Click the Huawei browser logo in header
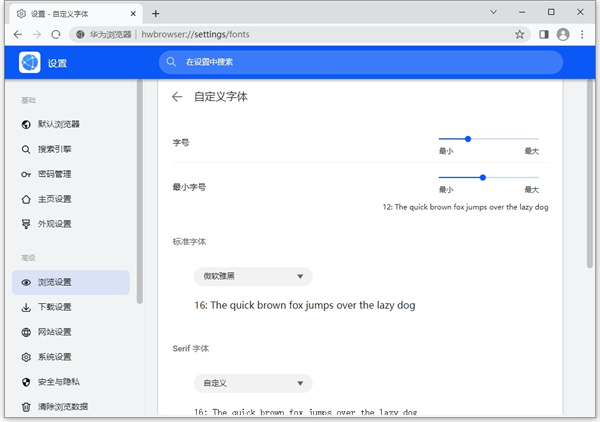This screenshot has width=600, height=422. pyautogui.click(x=29, y=62)
